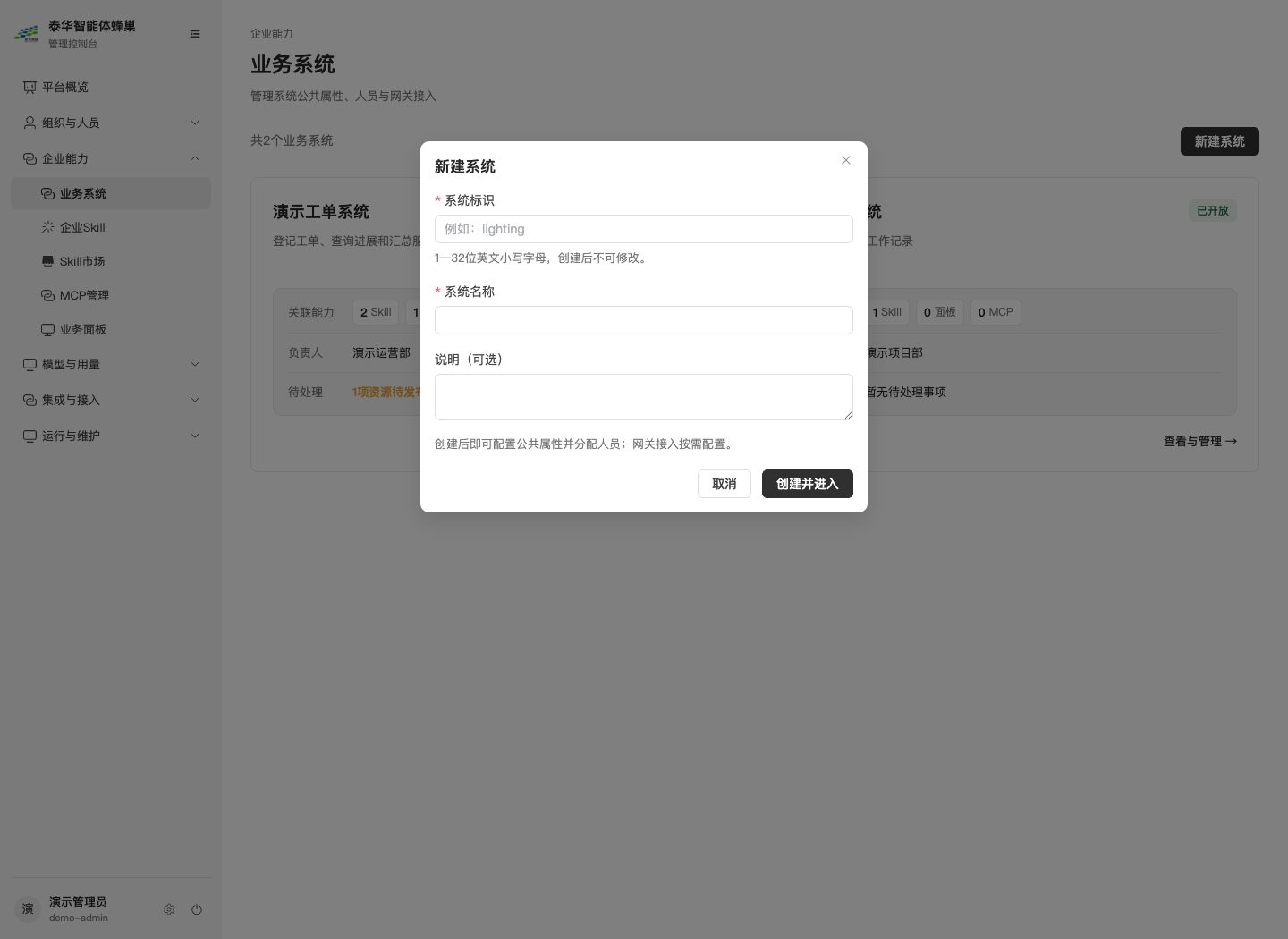Click the 2 Skill badge
This screenshot has height=939, width=1288.
pyautogui.click(x=376, y=312)
